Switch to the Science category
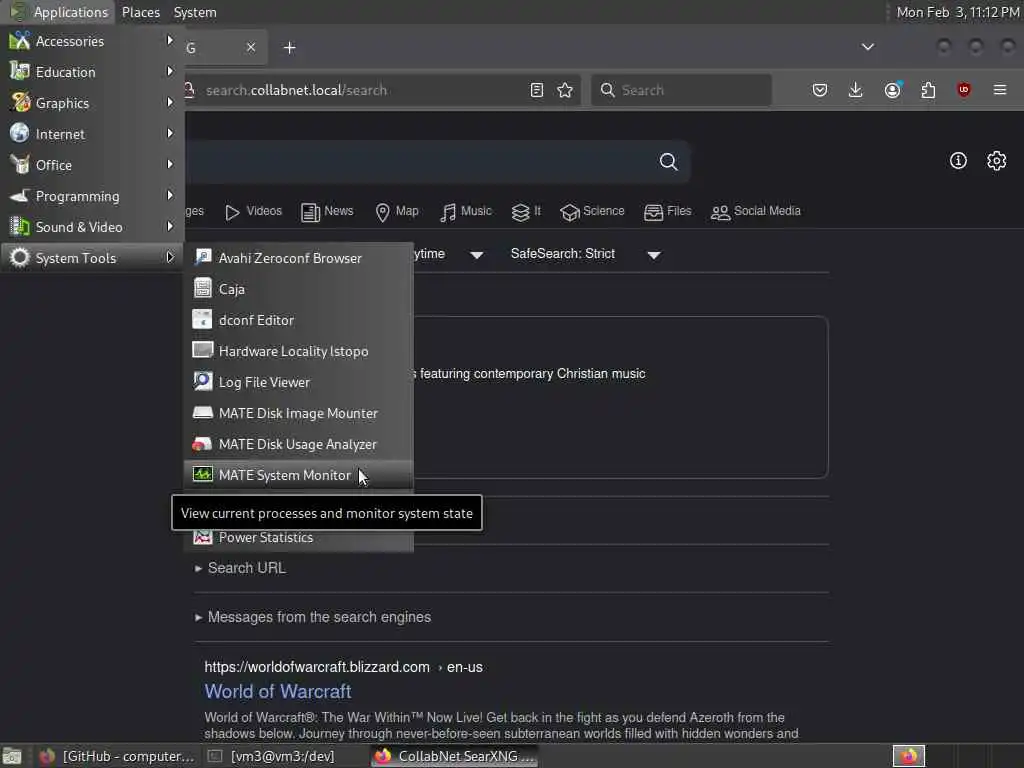Screen dimensions: 1024x768 (x=592, y=212)
